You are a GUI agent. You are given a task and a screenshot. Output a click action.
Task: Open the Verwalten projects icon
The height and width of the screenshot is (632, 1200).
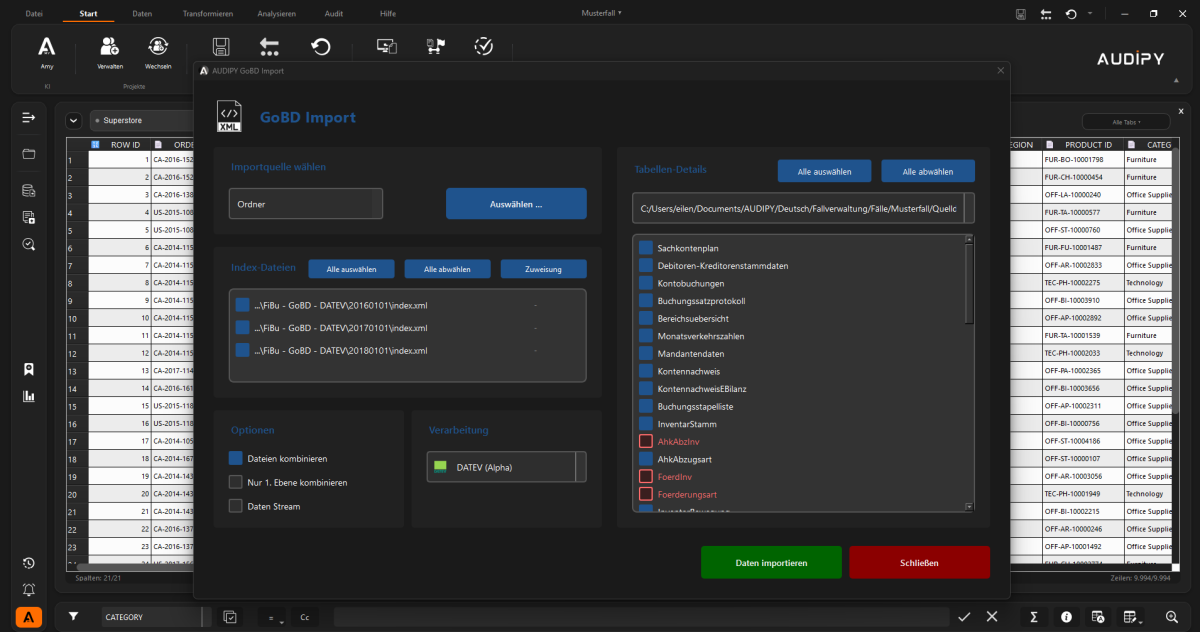point(110,47)
